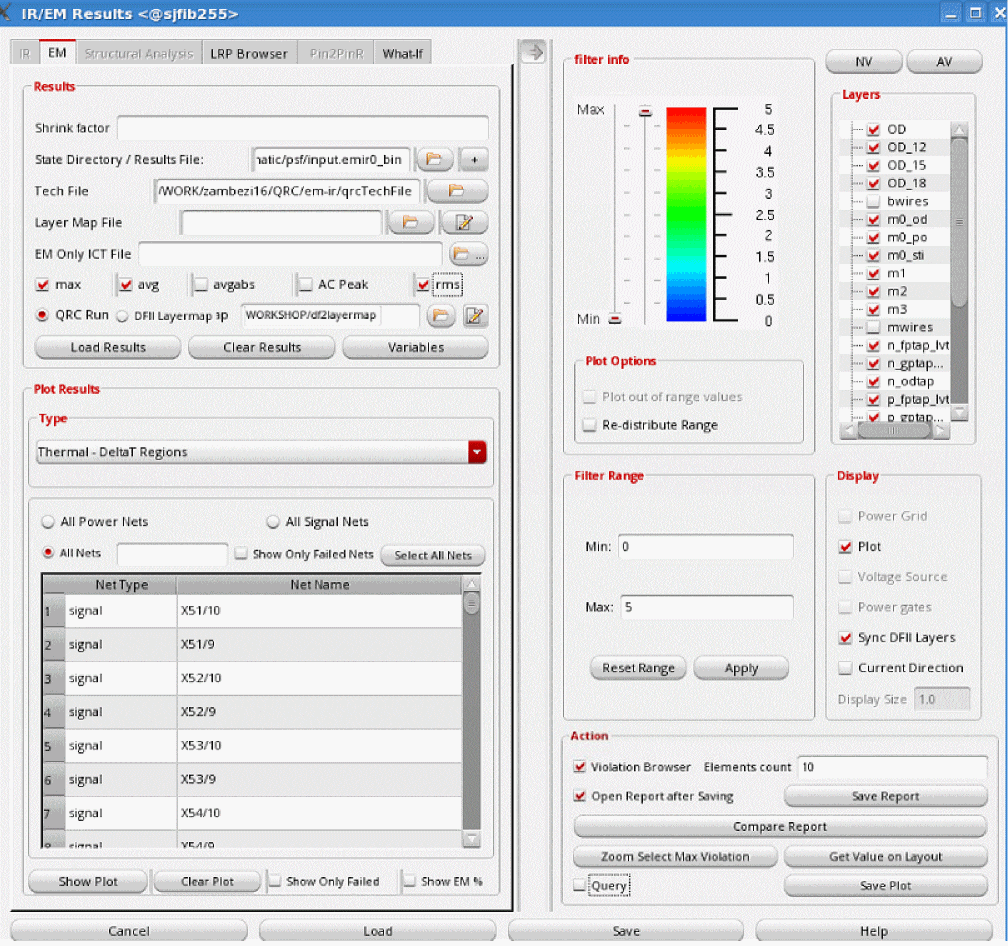Enable the avgabs checkbox

tap(201, 285)
